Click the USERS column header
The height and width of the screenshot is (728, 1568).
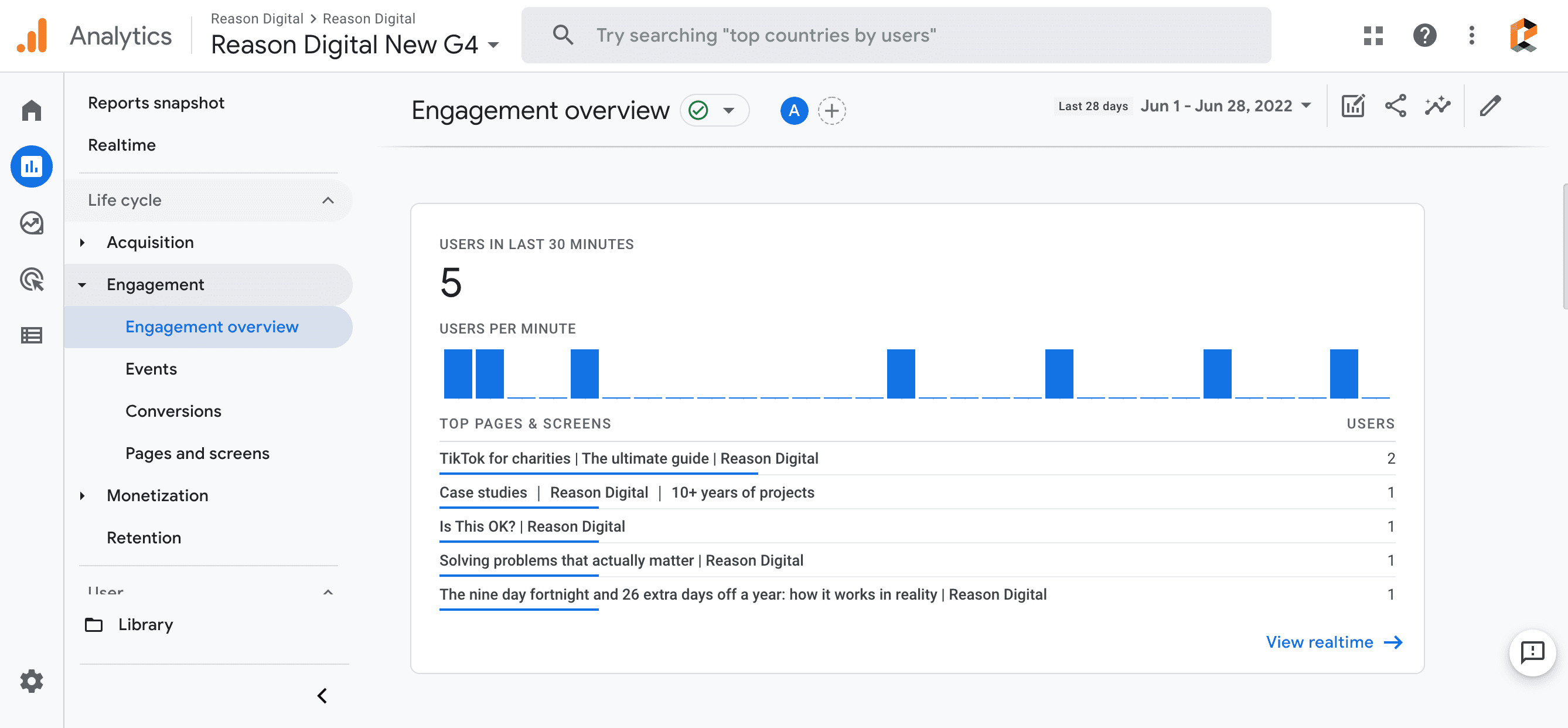[x=1370, y=424]
